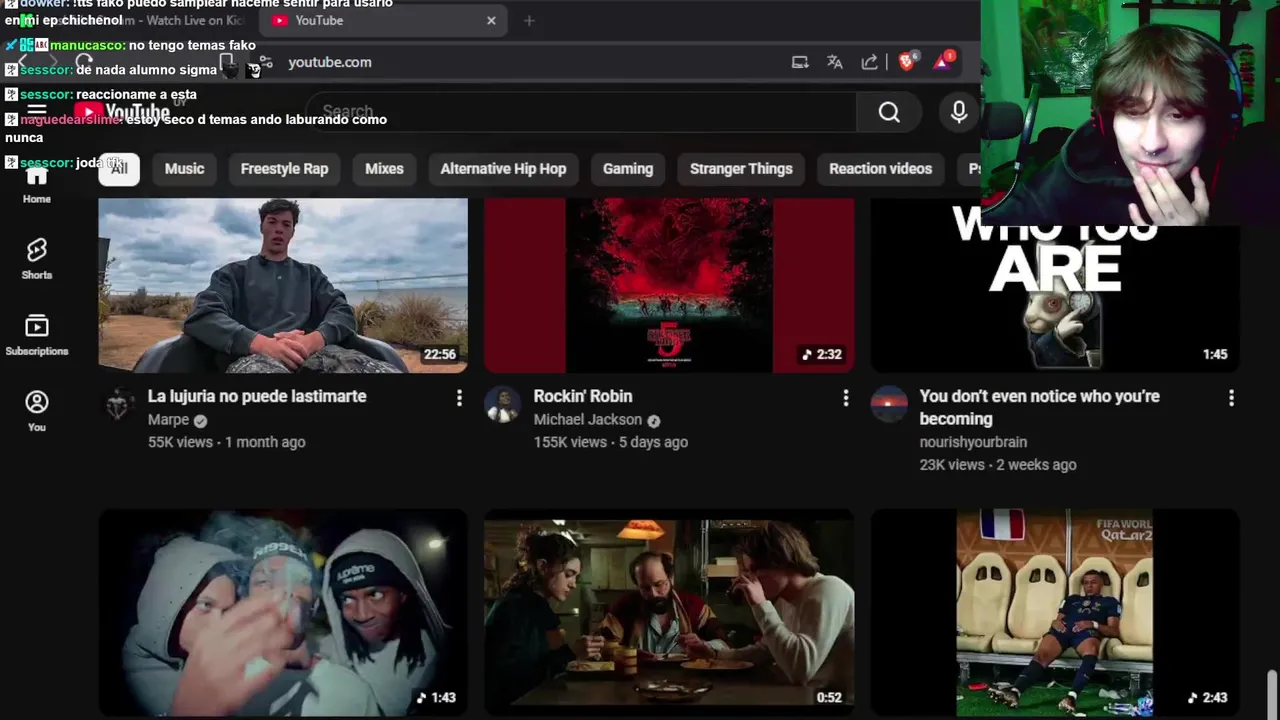Click the translate page icon

tap(835, 62)
